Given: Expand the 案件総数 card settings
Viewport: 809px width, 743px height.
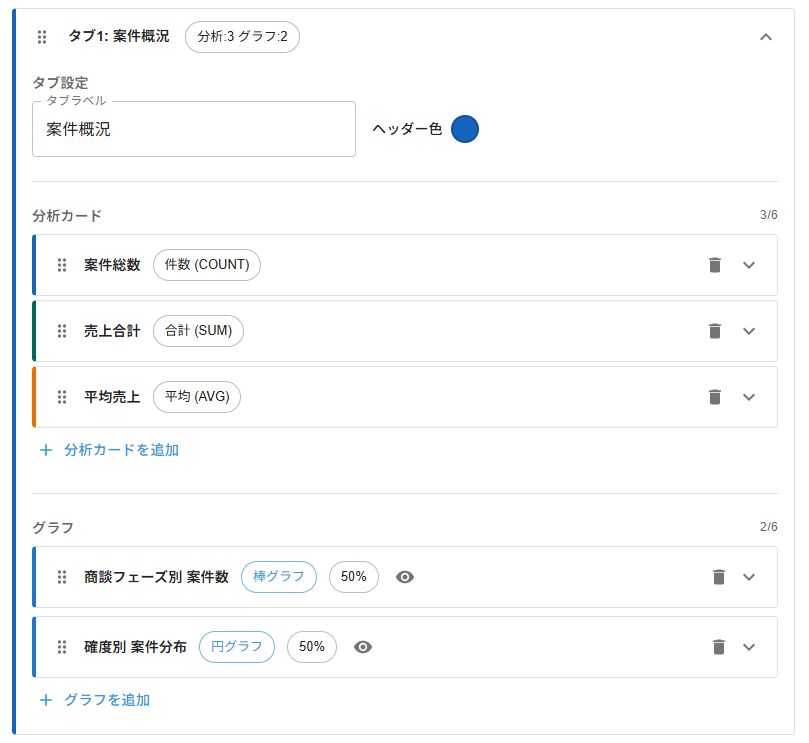Looking at the screenshot, I should coord(749,264).
